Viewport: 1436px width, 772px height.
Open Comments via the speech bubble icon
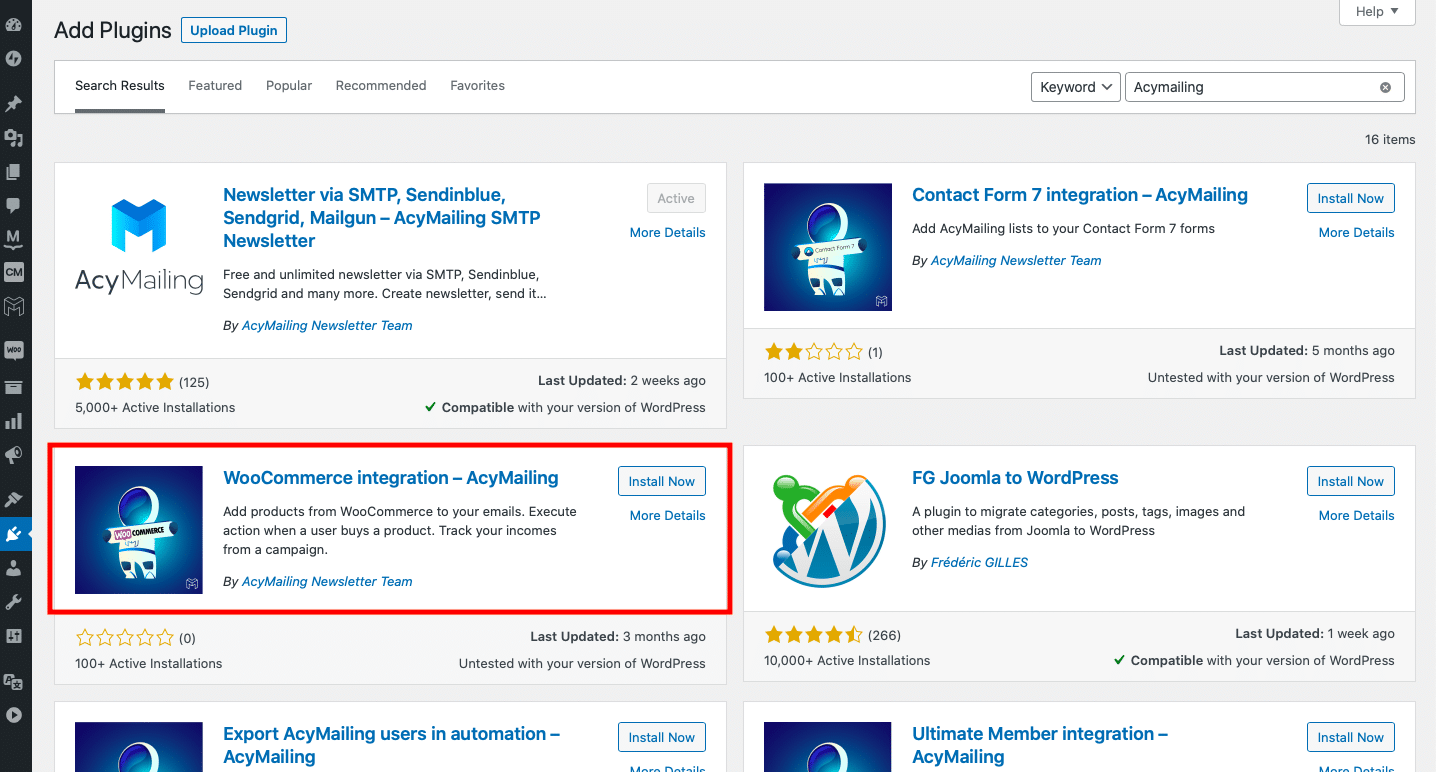14,205
